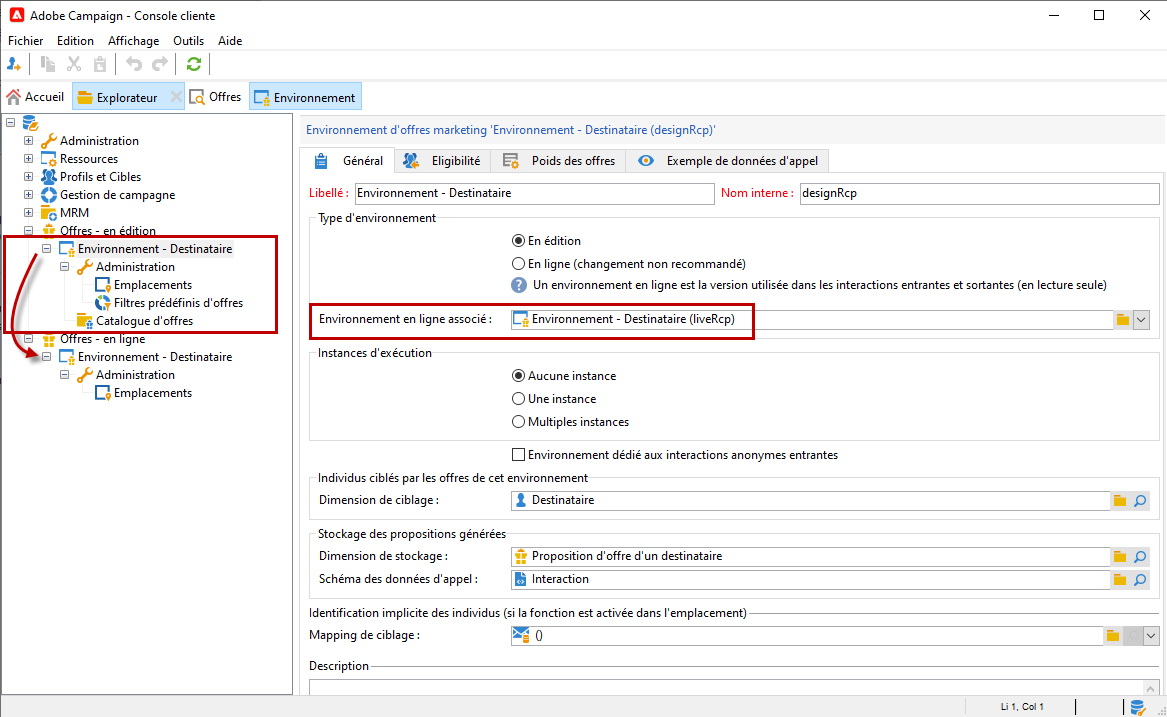Expand the MRM tree node

(28, 213)
